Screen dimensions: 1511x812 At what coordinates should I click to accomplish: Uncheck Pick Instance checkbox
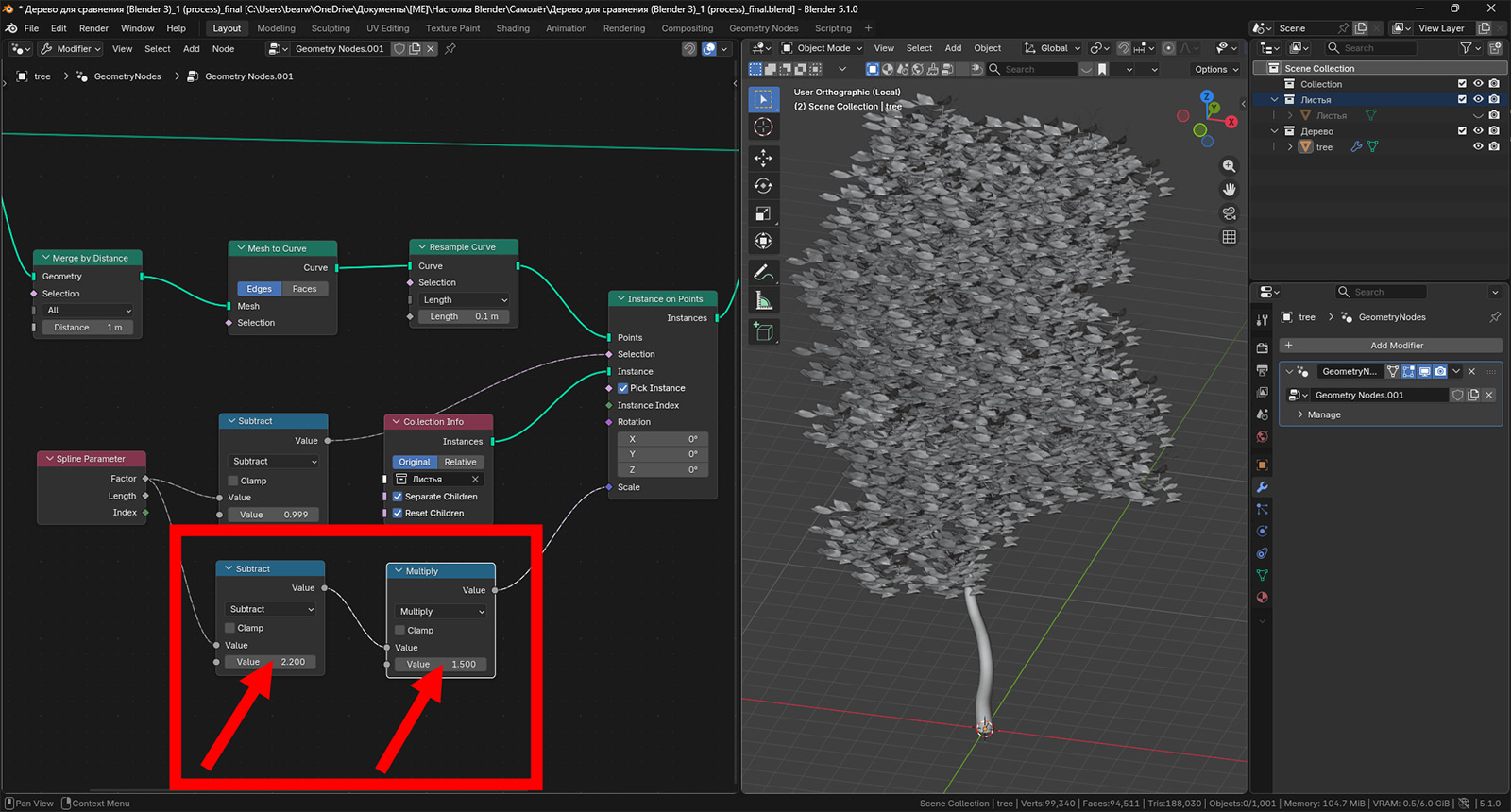point(623,388)
